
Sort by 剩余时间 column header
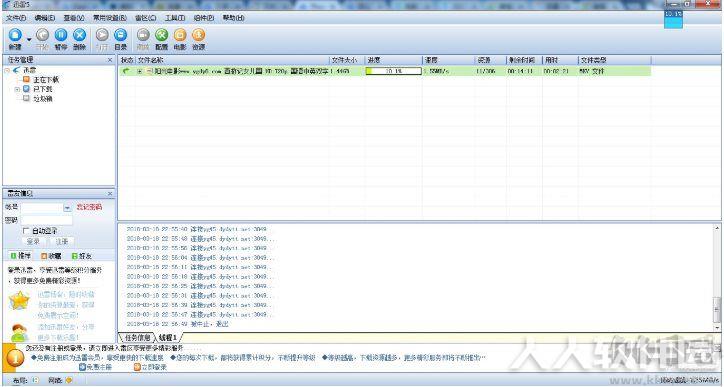(x=524, y=60)
